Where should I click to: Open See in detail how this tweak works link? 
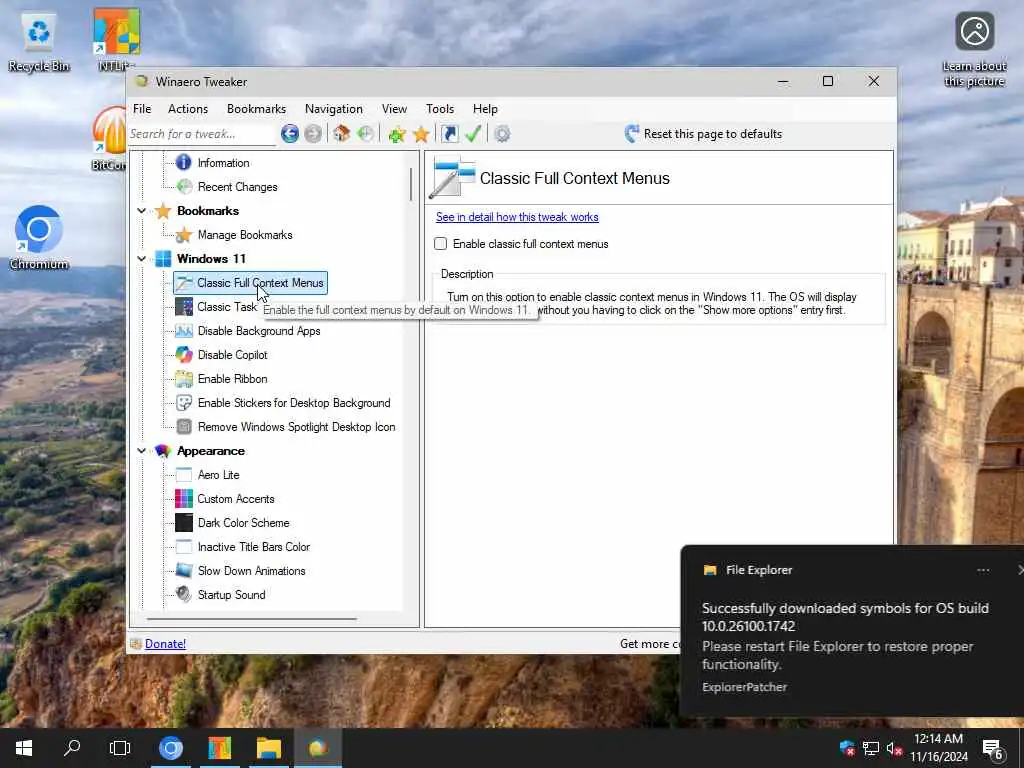click(517, 217)
